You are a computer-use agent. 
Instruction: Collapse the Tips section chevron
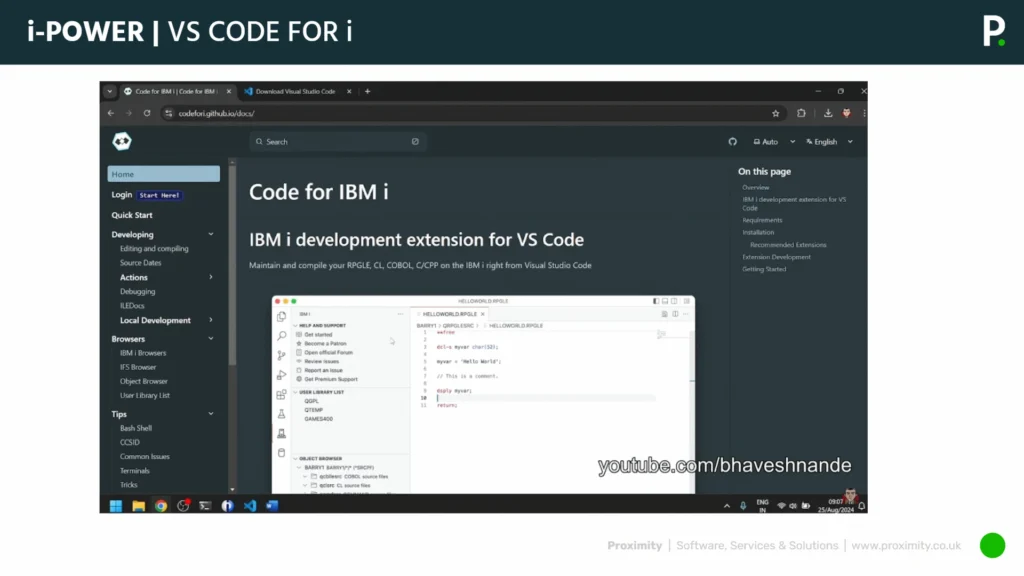click(x=211, y=413)
